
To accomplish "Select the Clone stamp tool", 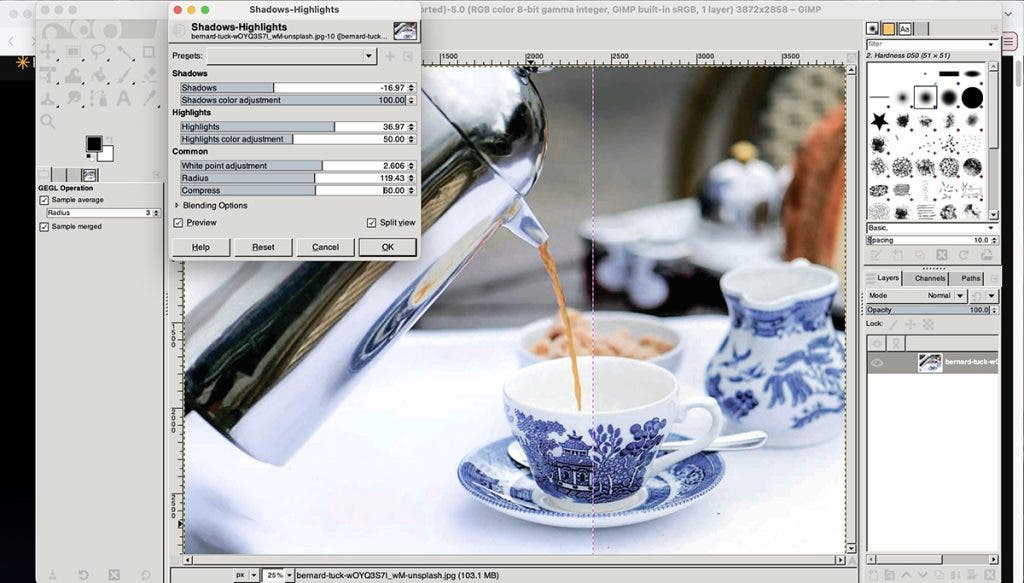I will 48,99.
